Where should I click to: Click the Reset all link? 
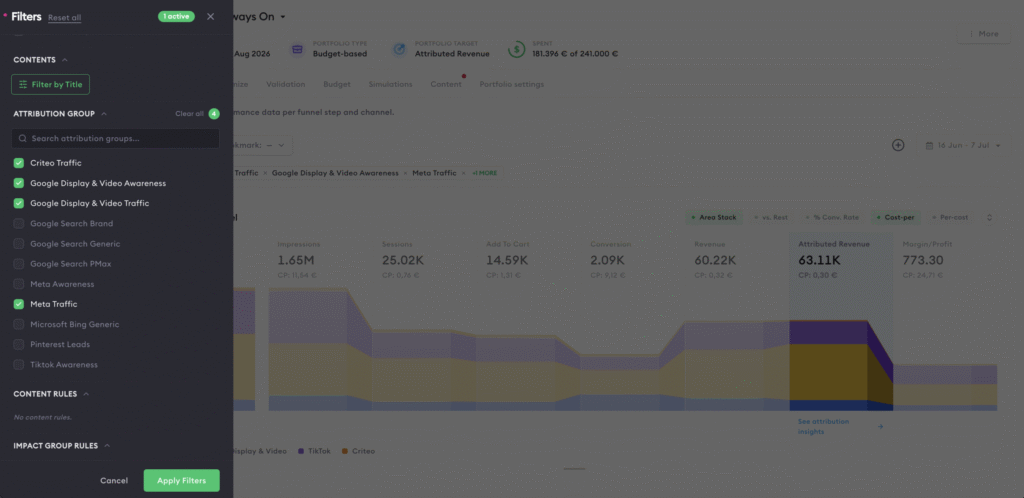coord(65,18)
